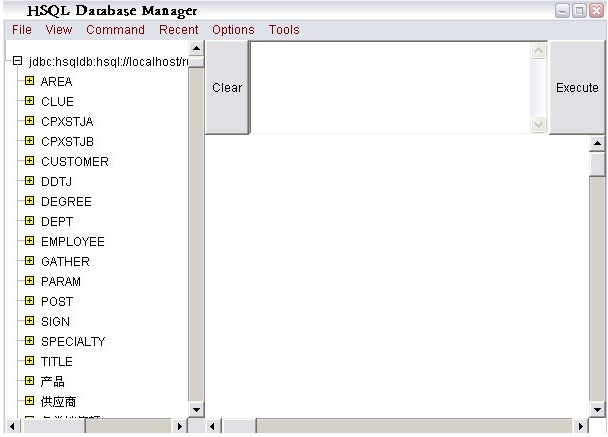This screenshot has width=608, height=437.
Task: Click the SQL text area scroll-down arrow
Action: pos(538,124)
